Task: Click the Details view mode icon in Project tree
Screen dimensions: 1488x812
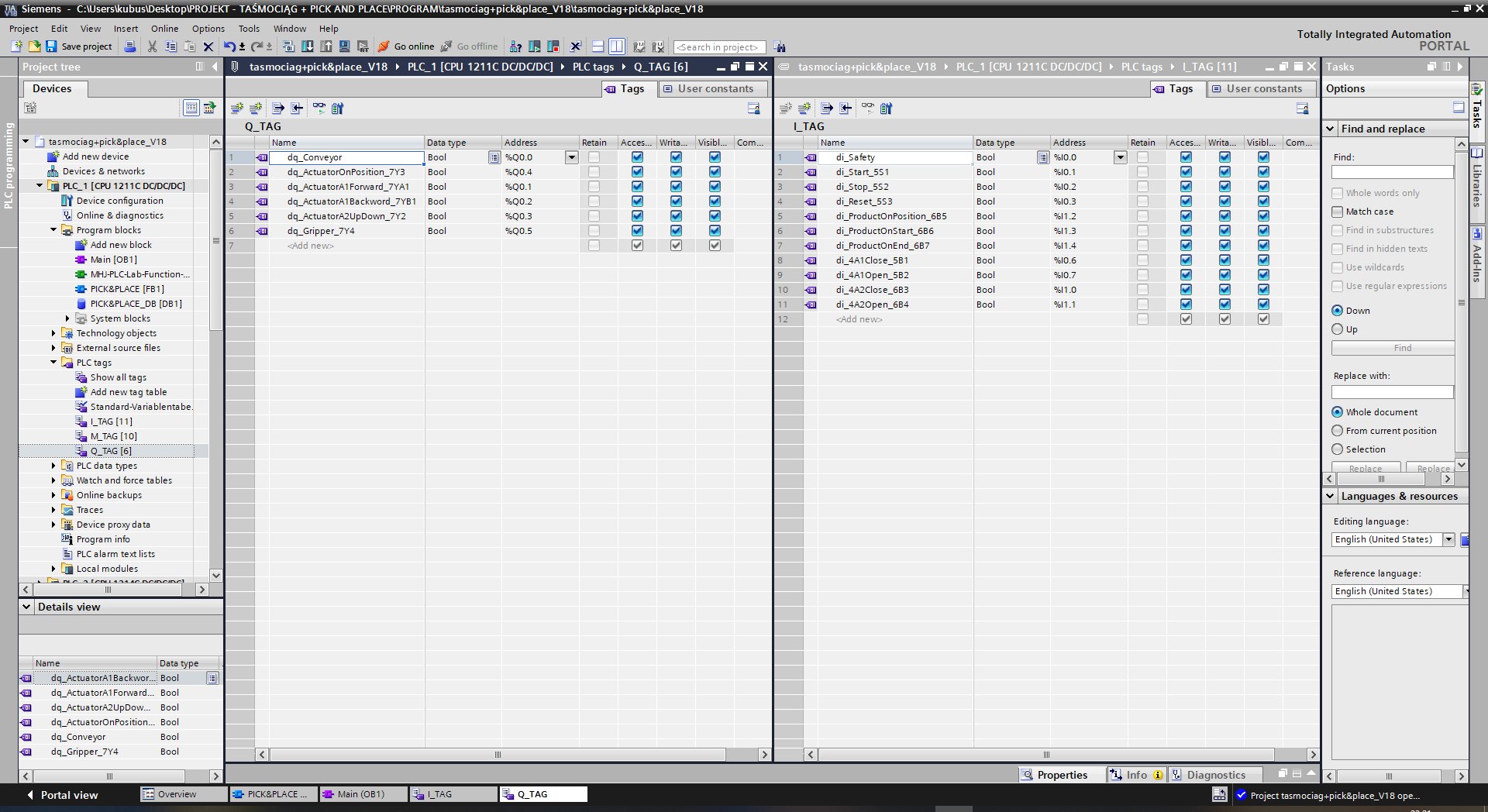Action: click(191, 108)
